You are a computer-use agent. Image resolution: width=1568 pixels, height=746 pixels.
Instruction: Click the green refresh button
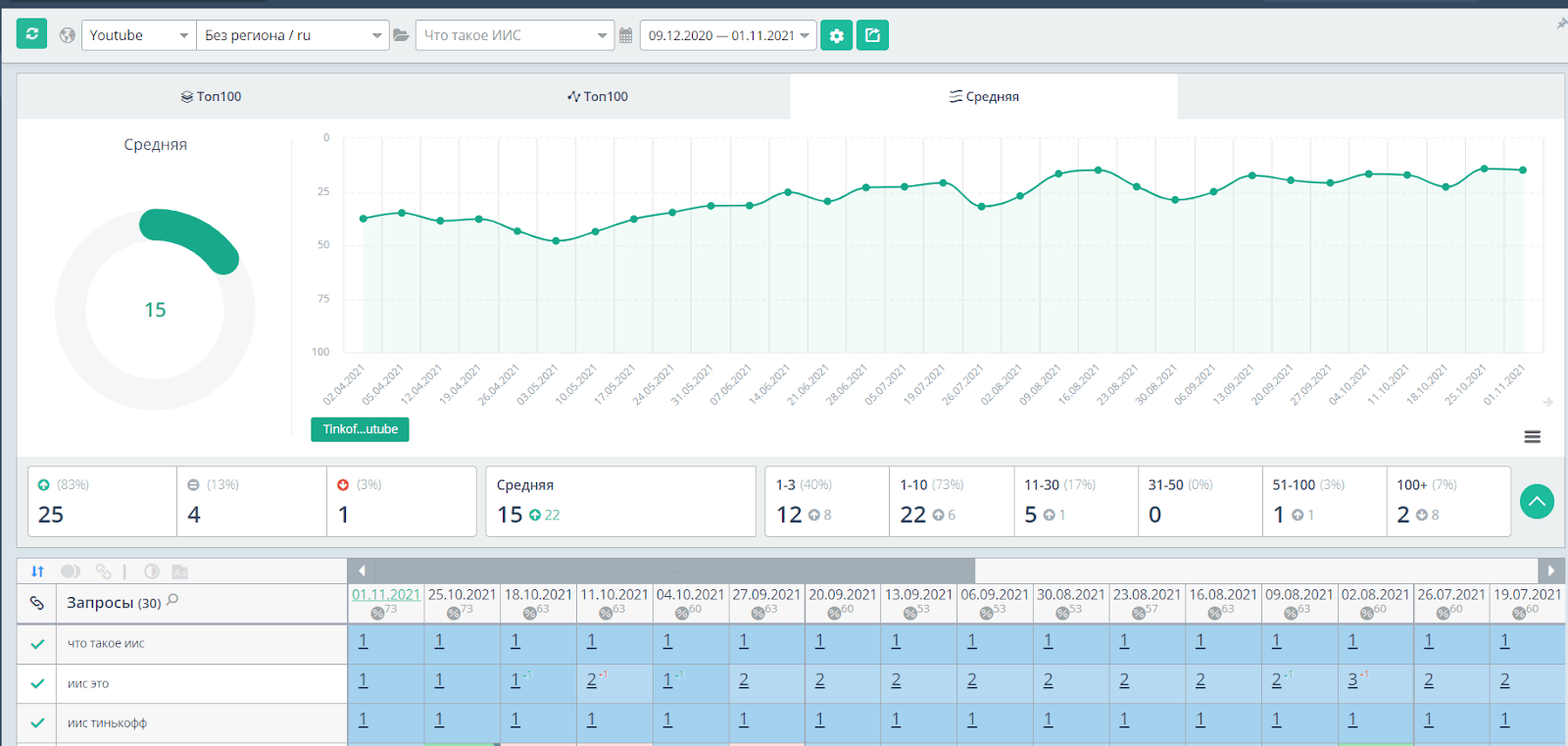pos(31,34)
